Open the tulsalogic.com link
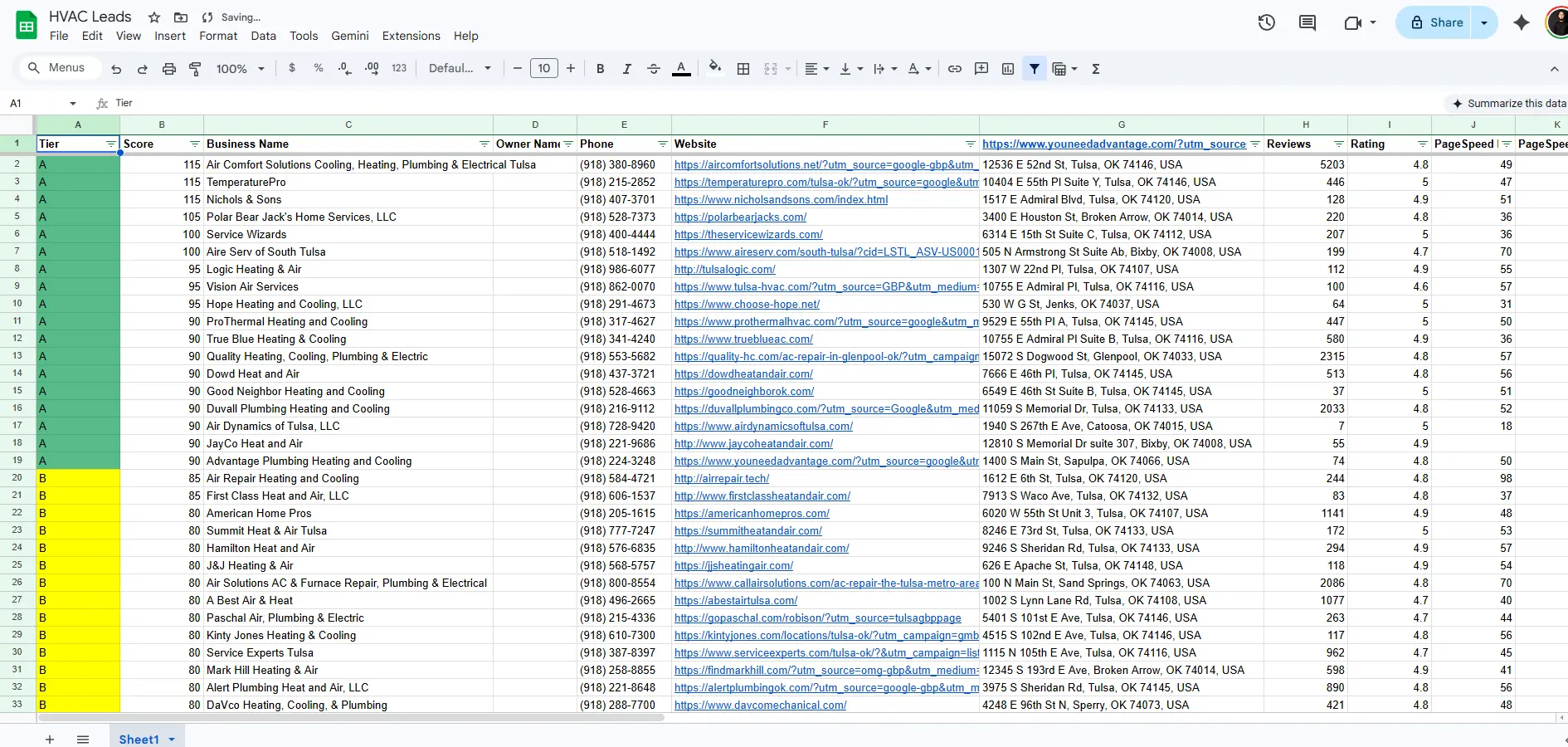The height and width of the screenshot is (747, 1568). click(725, 270)
